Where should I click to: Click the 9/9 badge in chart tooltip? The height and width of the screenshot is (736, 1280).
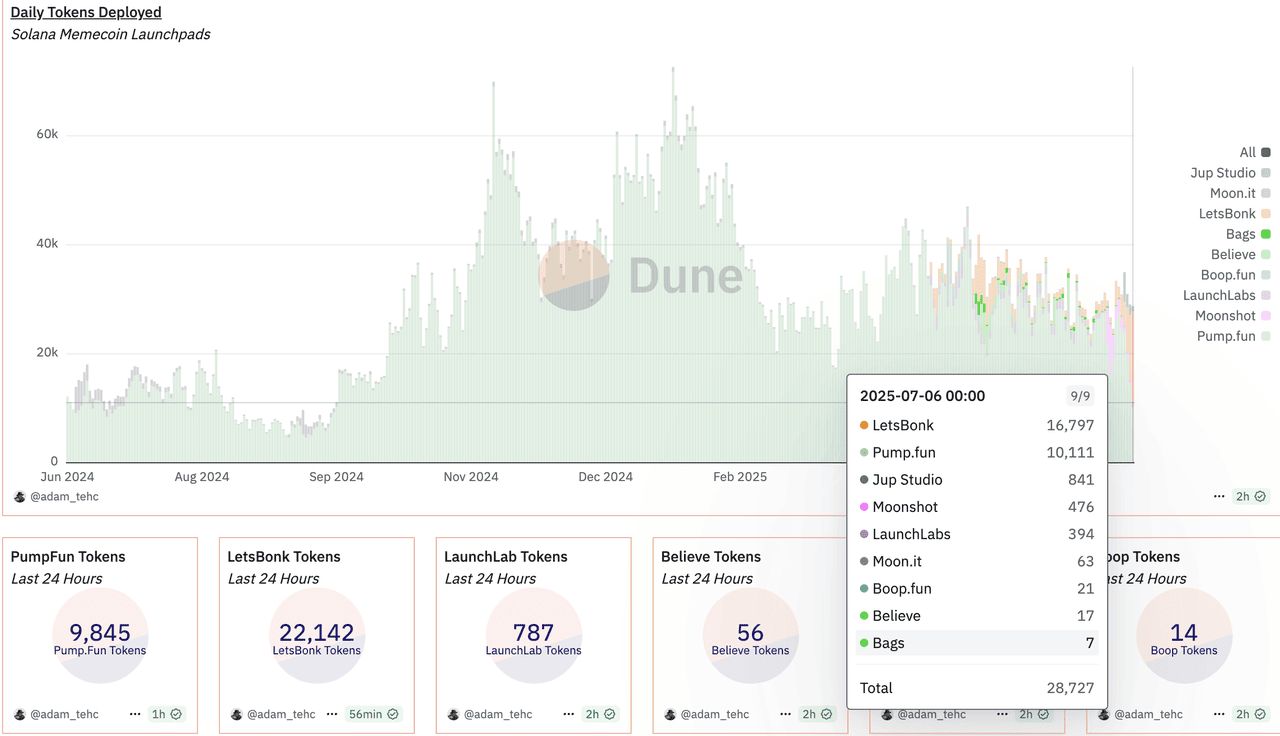1080,396
